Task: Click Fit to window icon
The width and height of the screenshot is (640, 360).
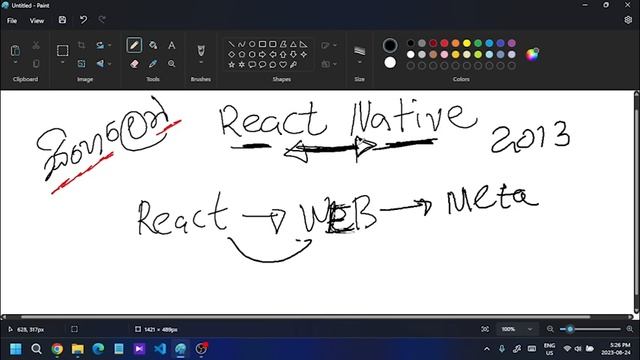Action: click(485, 329)
